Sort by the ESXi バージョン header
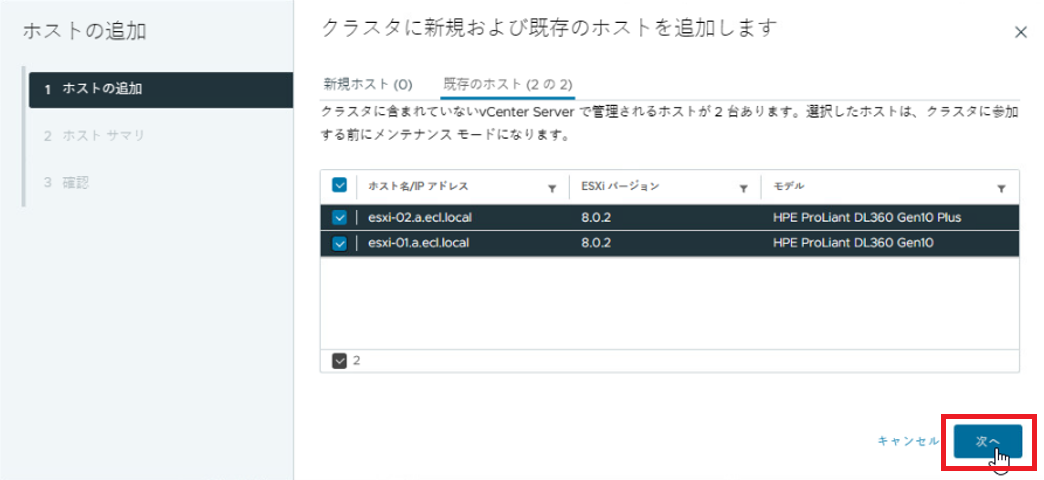The height and width of the screenshot is (480, 1044). pos(620,186)
